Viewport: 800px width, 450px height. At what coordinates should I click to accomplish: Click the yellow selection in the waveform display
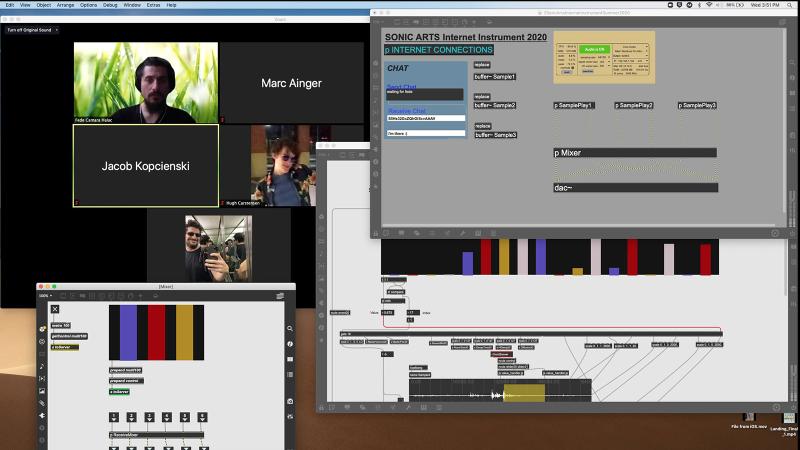click(x=524, y=393)
